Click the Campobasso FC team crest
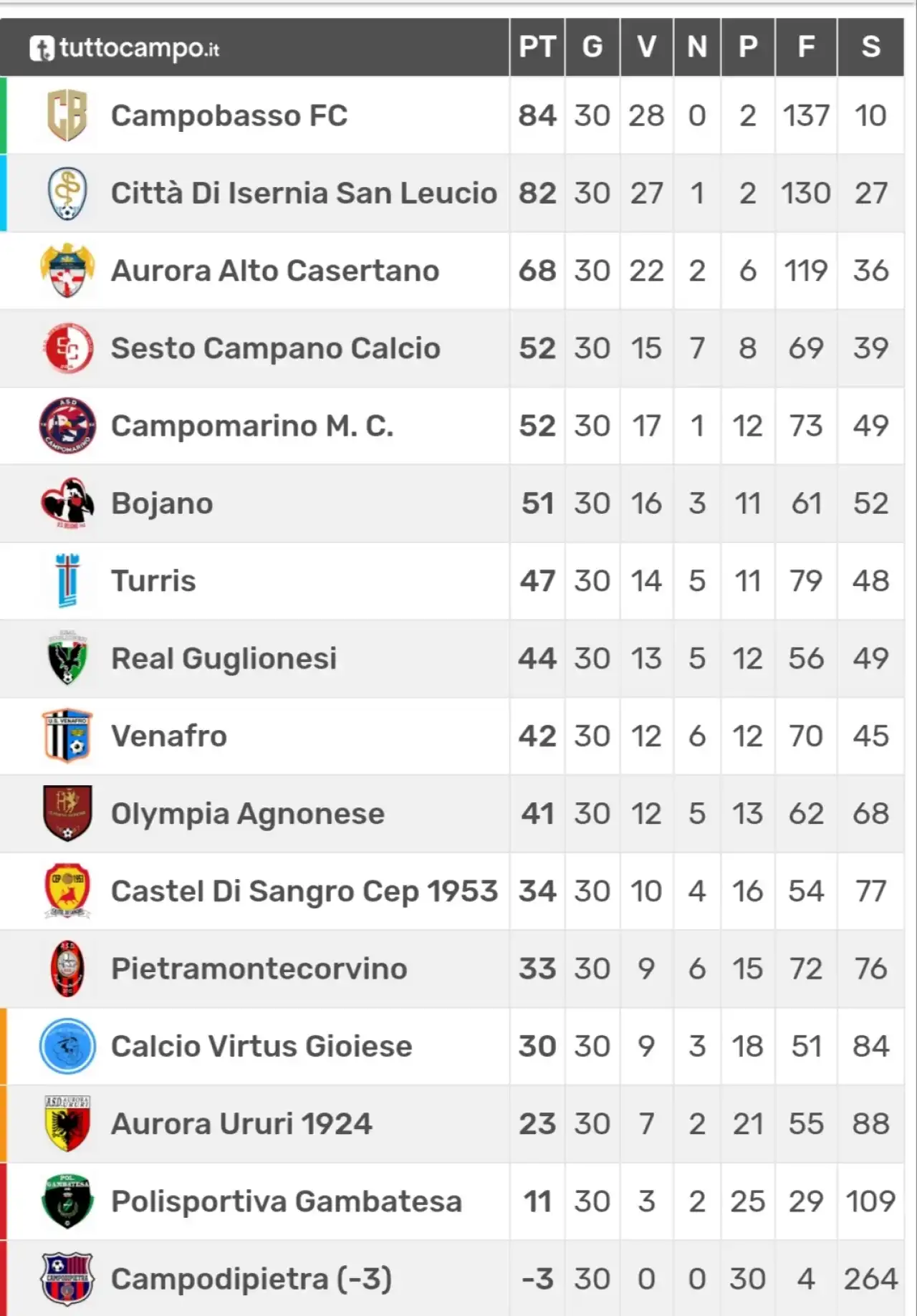The width and height of the screenshot is (917, 1316). point(67,115)
